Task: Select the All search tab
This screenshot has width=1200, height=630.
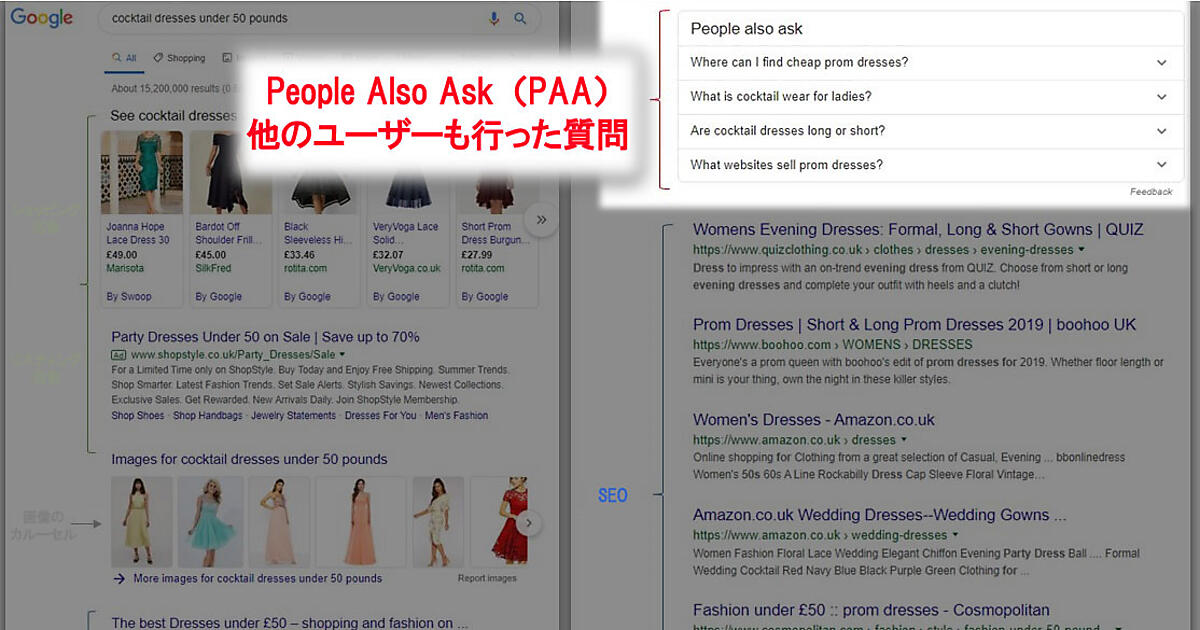Action: pyautogui.click(x=125, y=58)
